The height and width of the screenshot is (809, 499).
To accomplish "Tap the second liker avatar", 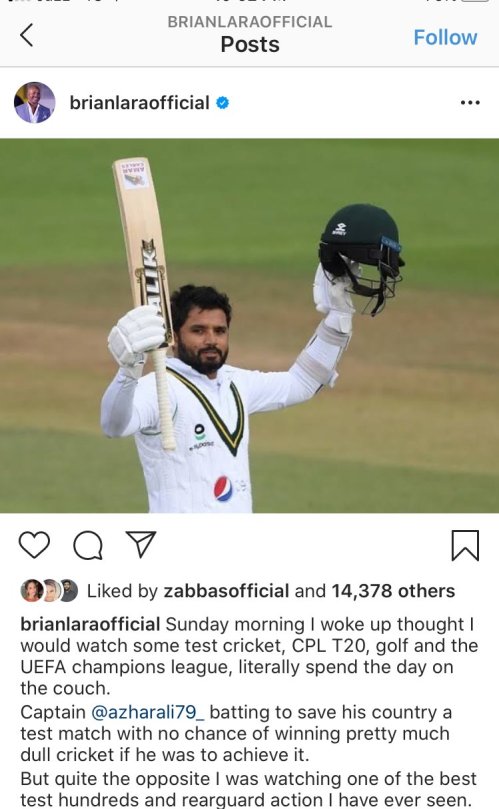I will pyautogui.click(x=51, y=591).
